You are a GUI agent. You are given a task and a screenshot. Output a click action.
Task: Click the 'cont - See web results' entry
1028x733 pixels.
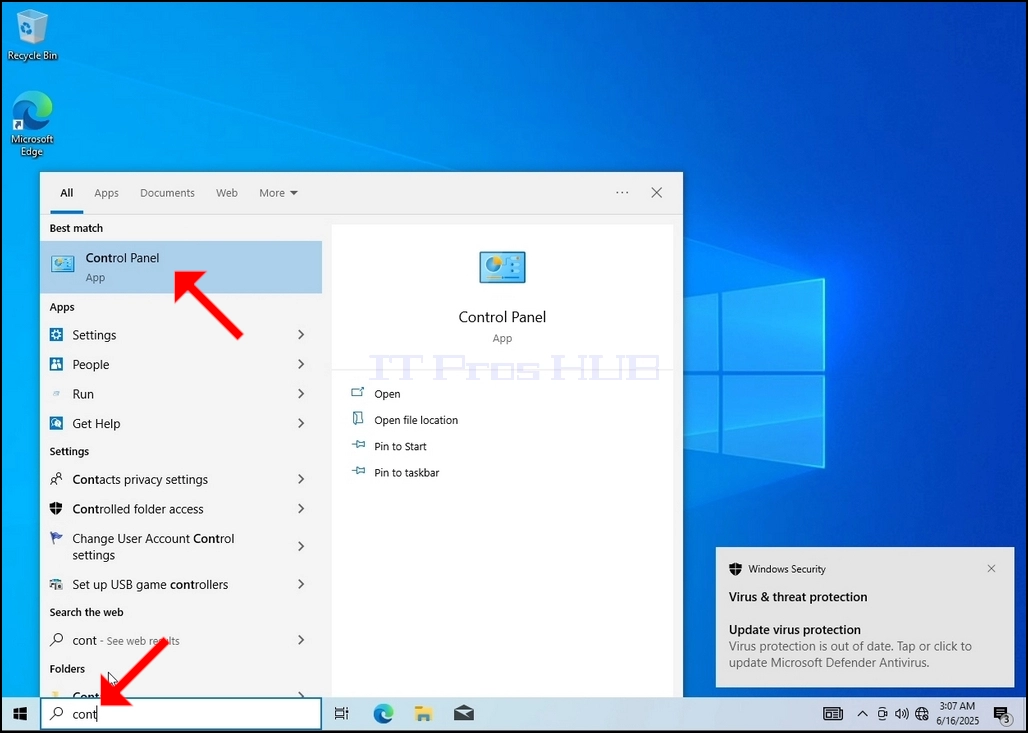181,640
